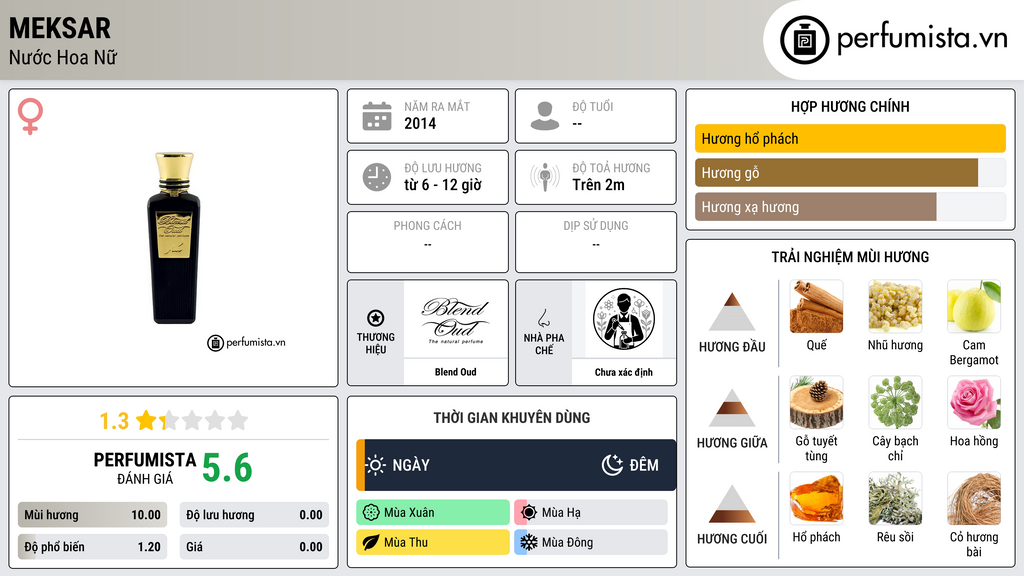Click the green 5.6 Perfumista score
The height and width of the screenshot is (576, 1024).
click(227, 468)
